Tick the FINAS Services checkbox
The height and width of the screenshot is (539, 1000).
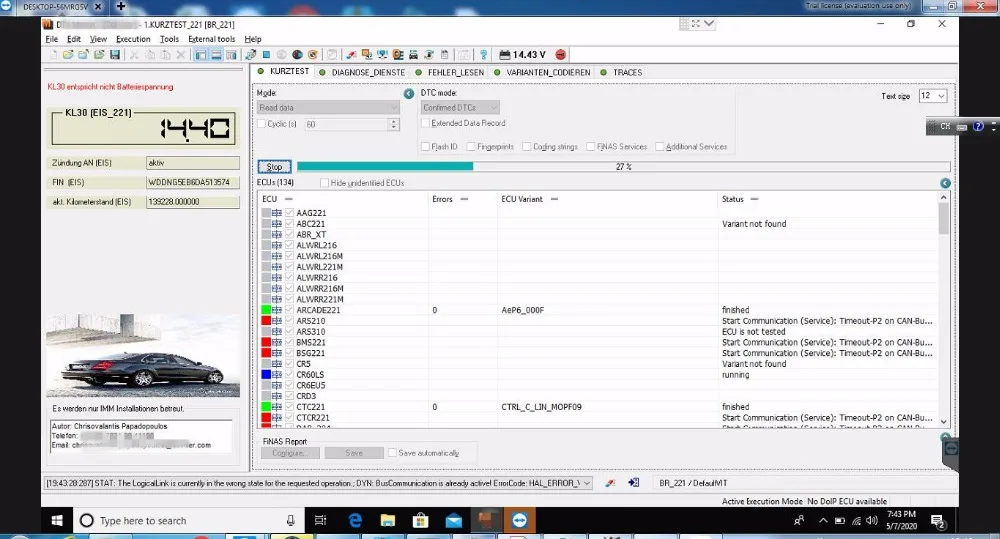[591, 147]
